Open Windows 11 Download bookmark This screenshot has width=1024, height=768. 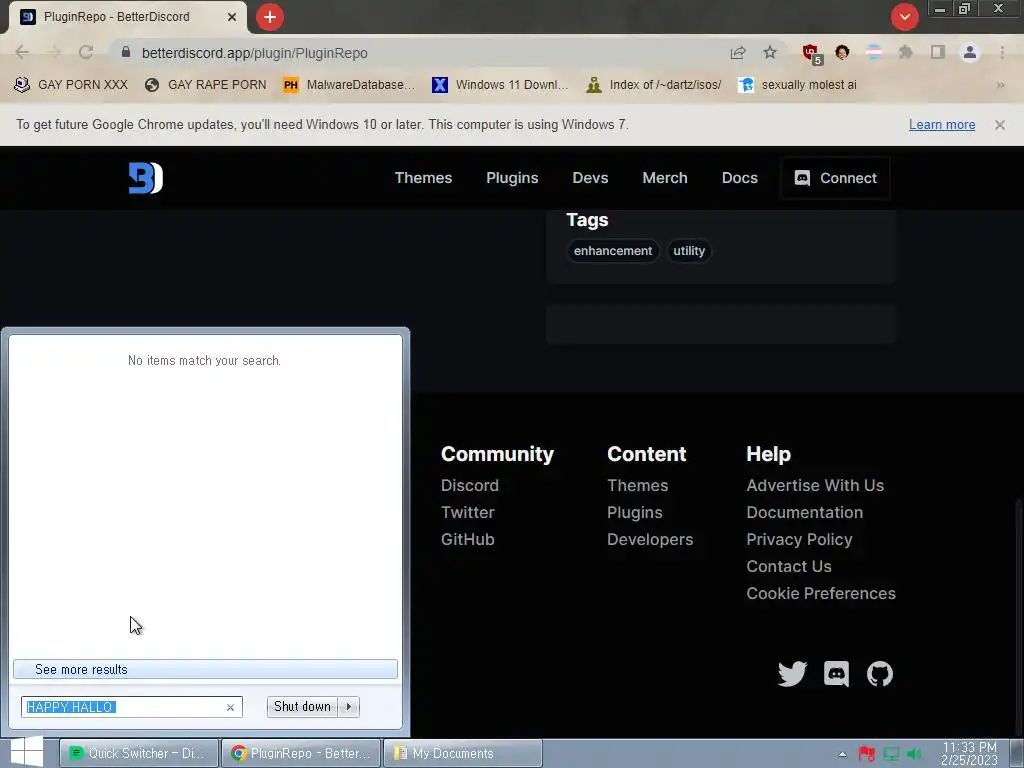pyautogui.click(x=500, y=85)
